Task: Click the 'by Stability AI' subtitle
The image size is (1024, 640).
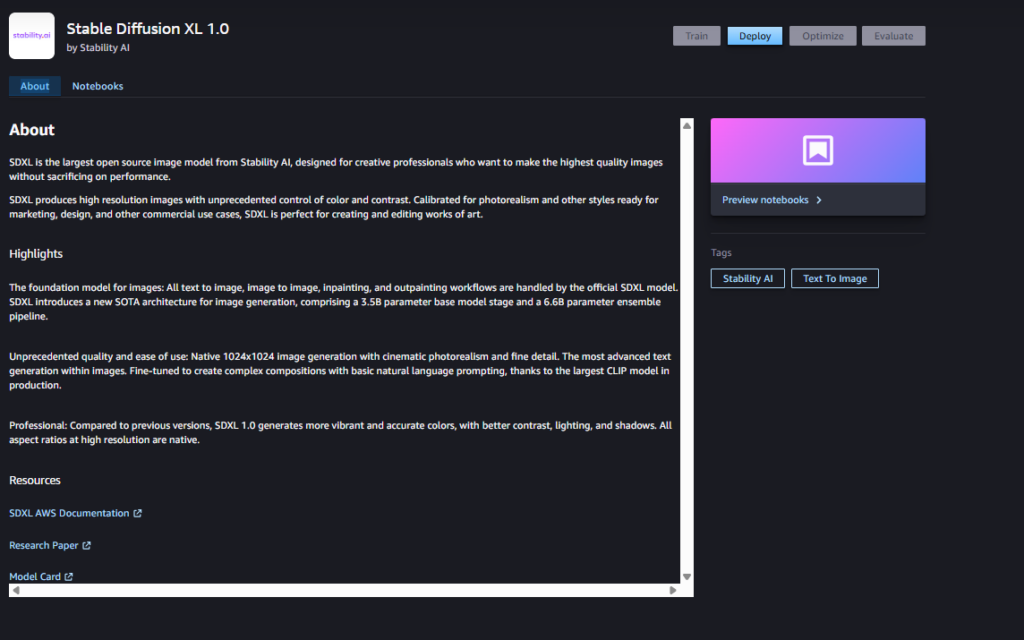Action: coord(98,48)
